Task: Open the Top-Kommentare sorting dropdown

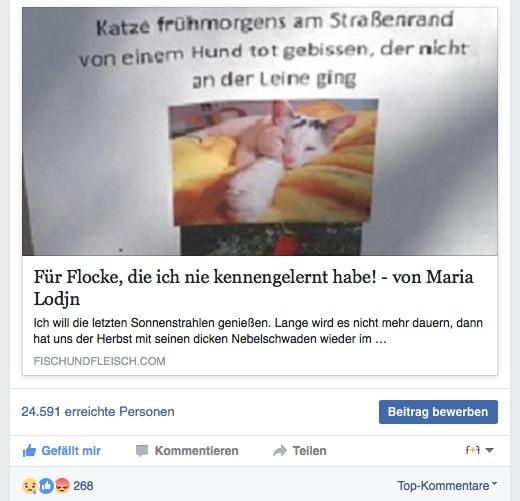Action: pos(447,486)
